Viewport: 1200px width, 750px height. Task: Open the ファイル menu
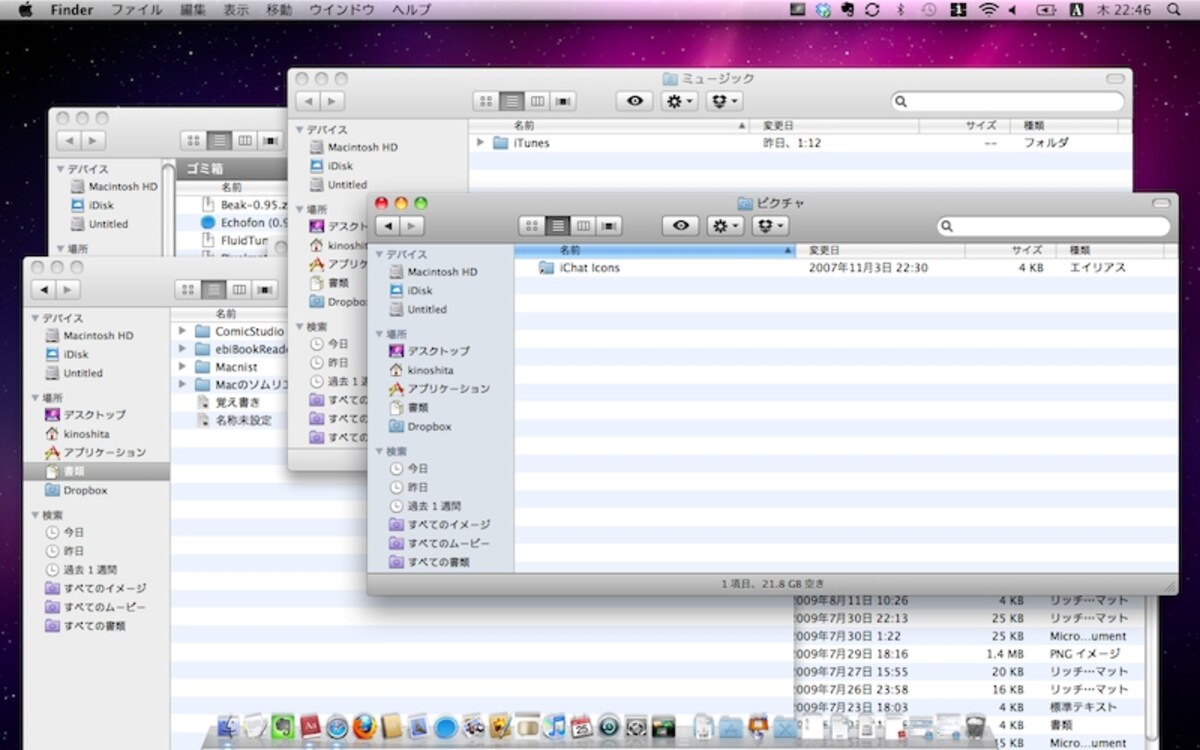136,10
